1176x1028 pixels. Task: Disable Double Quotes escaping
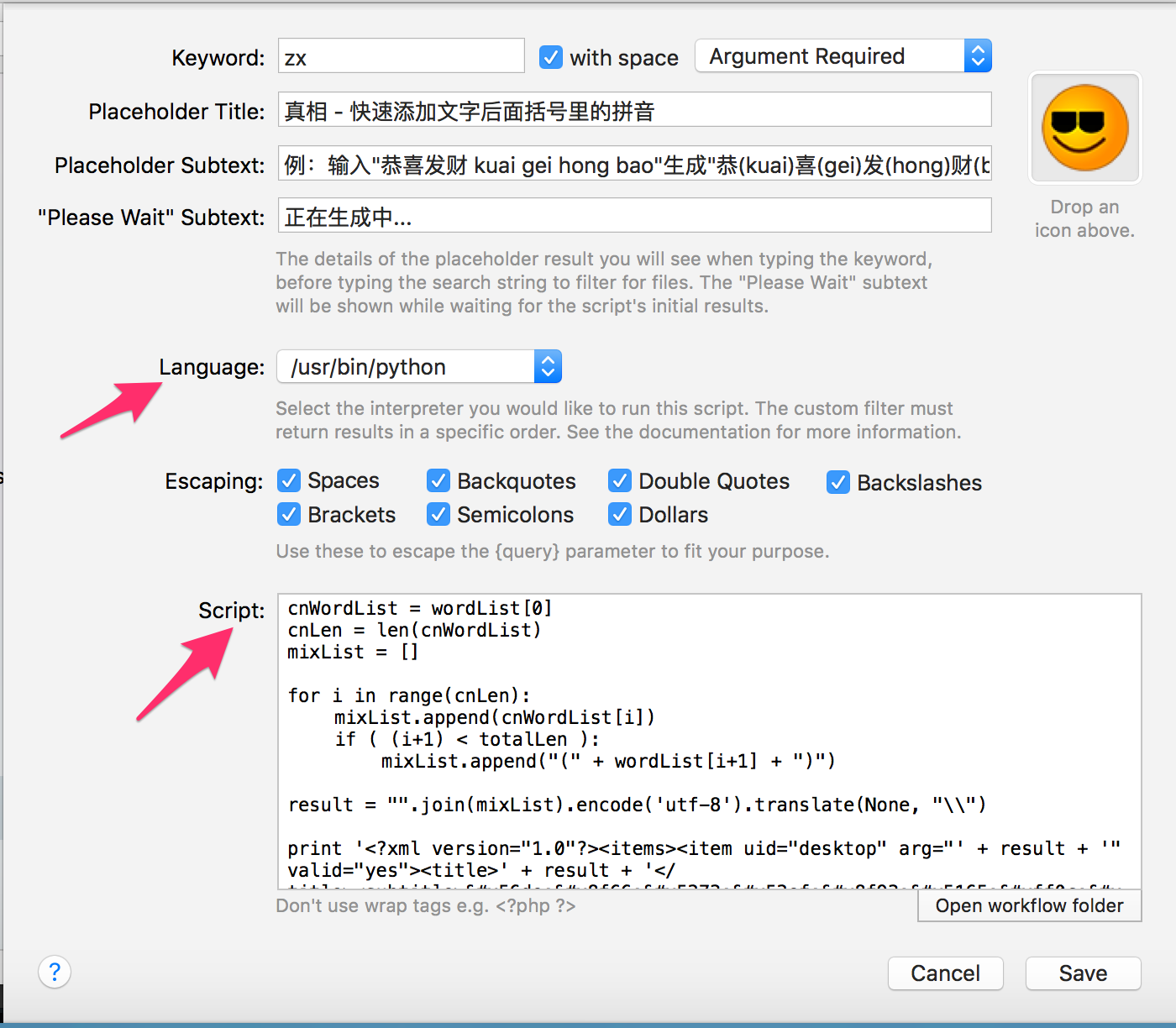[619, 480]
